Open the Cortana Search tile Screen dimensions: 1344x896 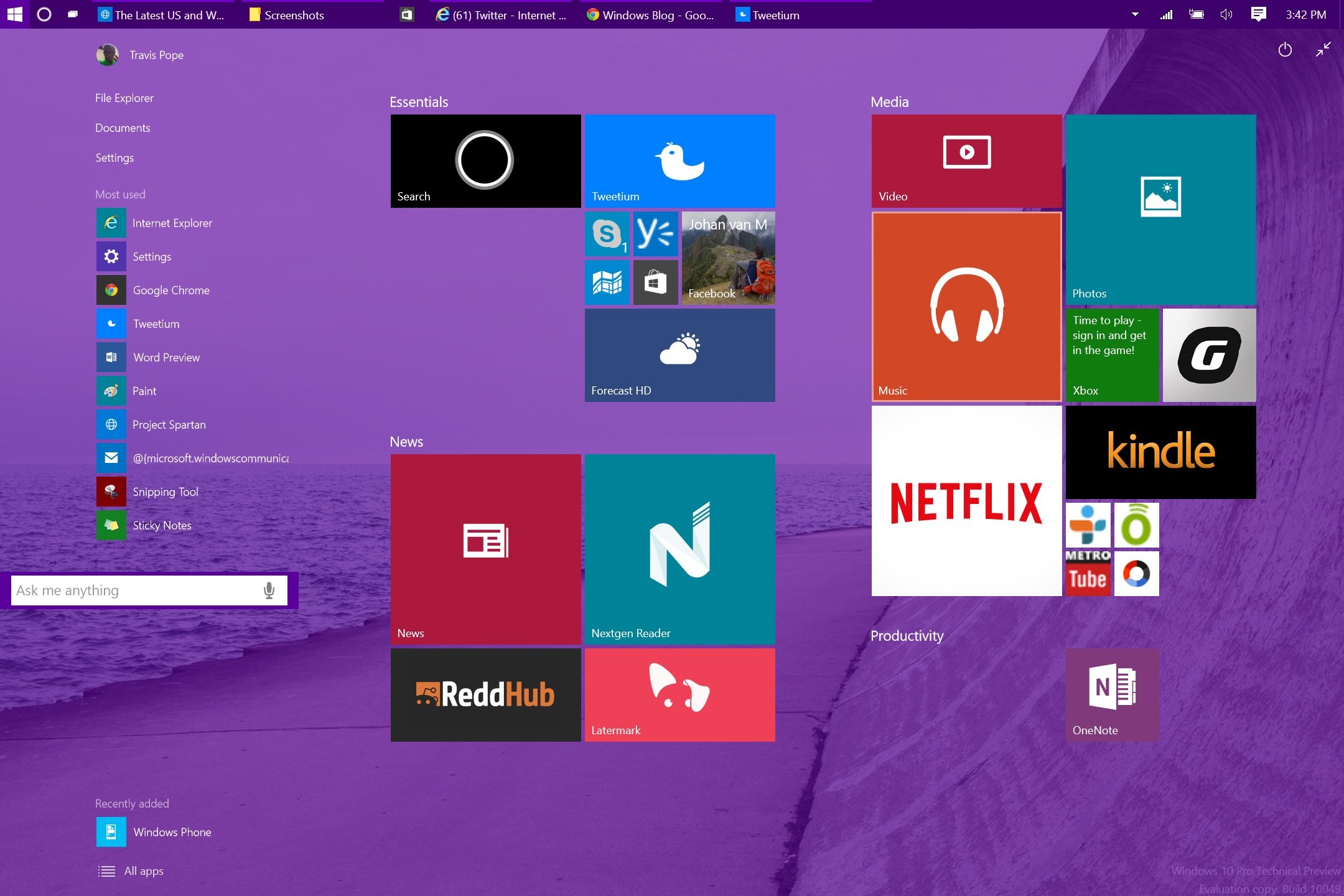tap(485, 161)
